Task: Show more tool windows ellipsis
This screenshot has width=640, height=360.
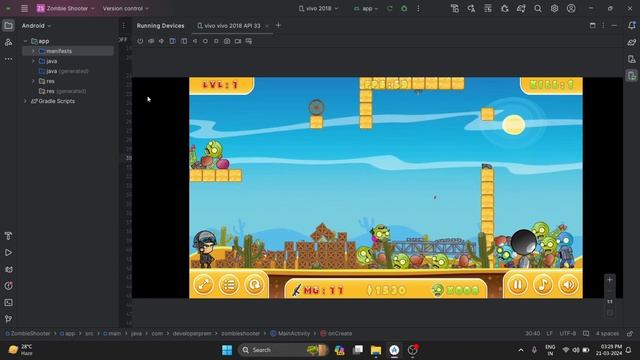Action: click(x=8, y=59)
